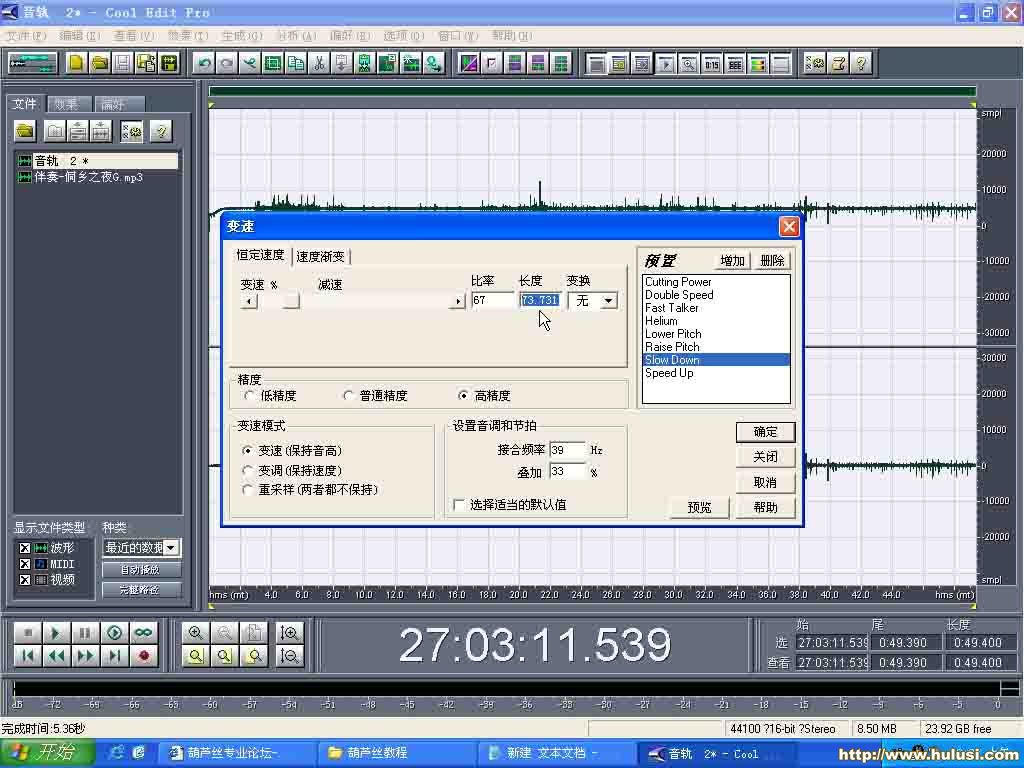Click the 取消 cancel button
The height and width of the screenshot is (768, 1024).
pos(765,483)
